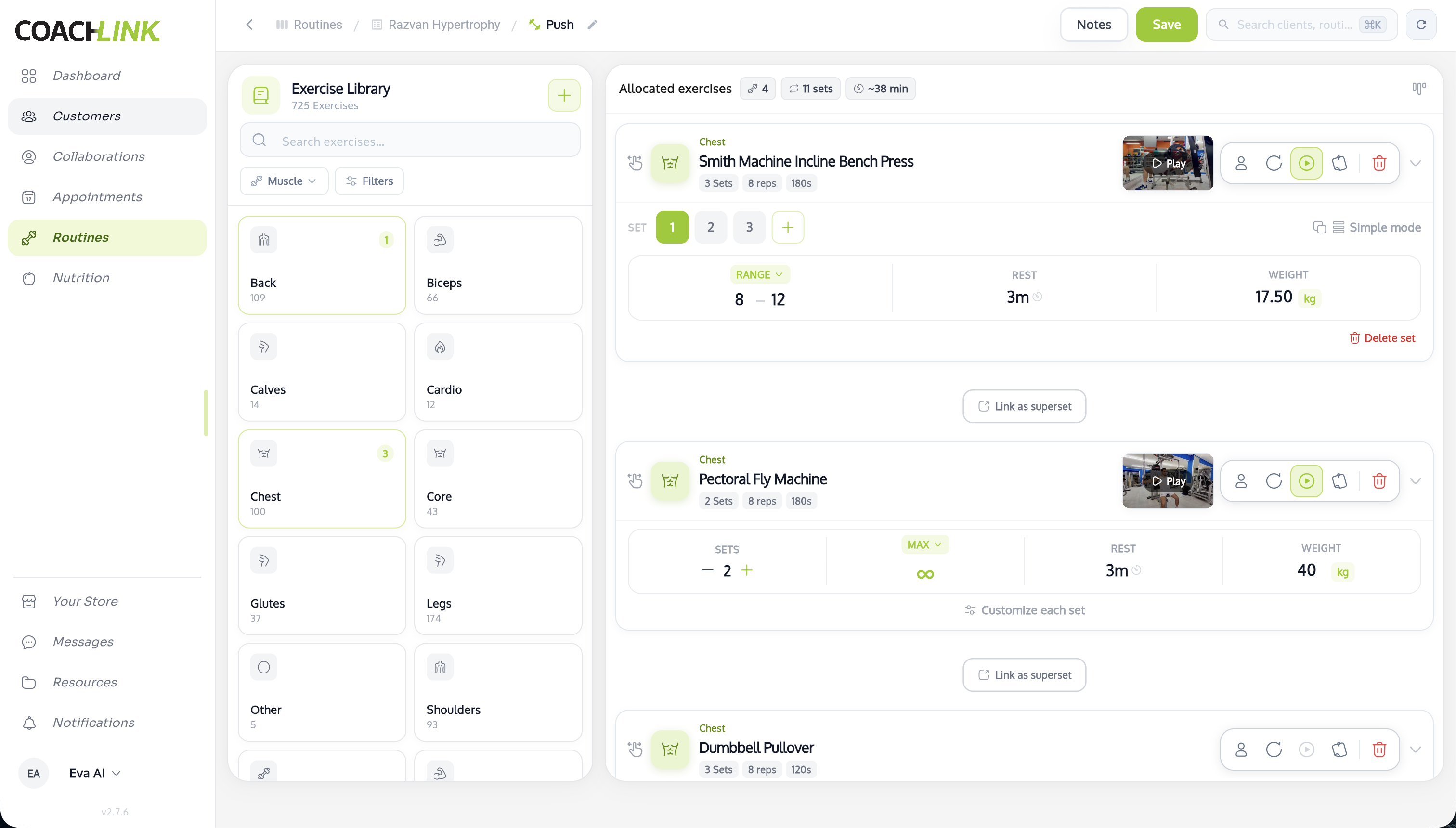Click person icon for Smith Machine Incline Bench Press
The width and height of the screenshot is (1456, 828).
[1241, 163]
